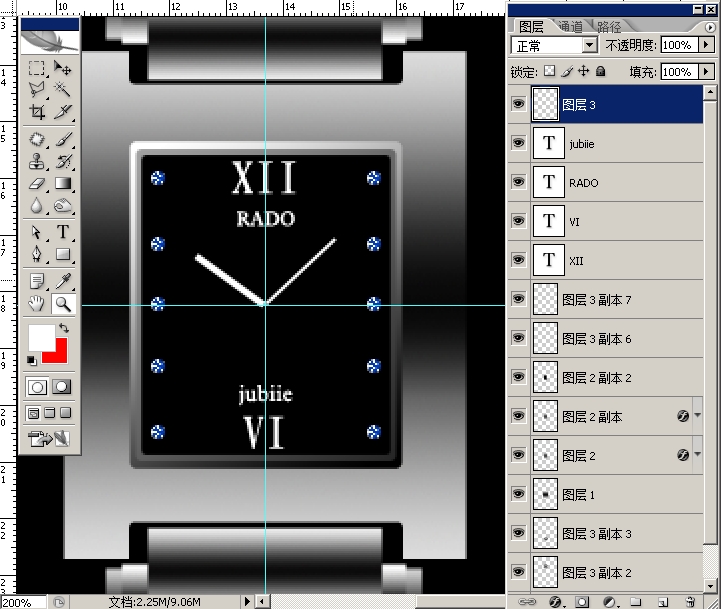Toggle lock all padlock icon

[601, 71]
